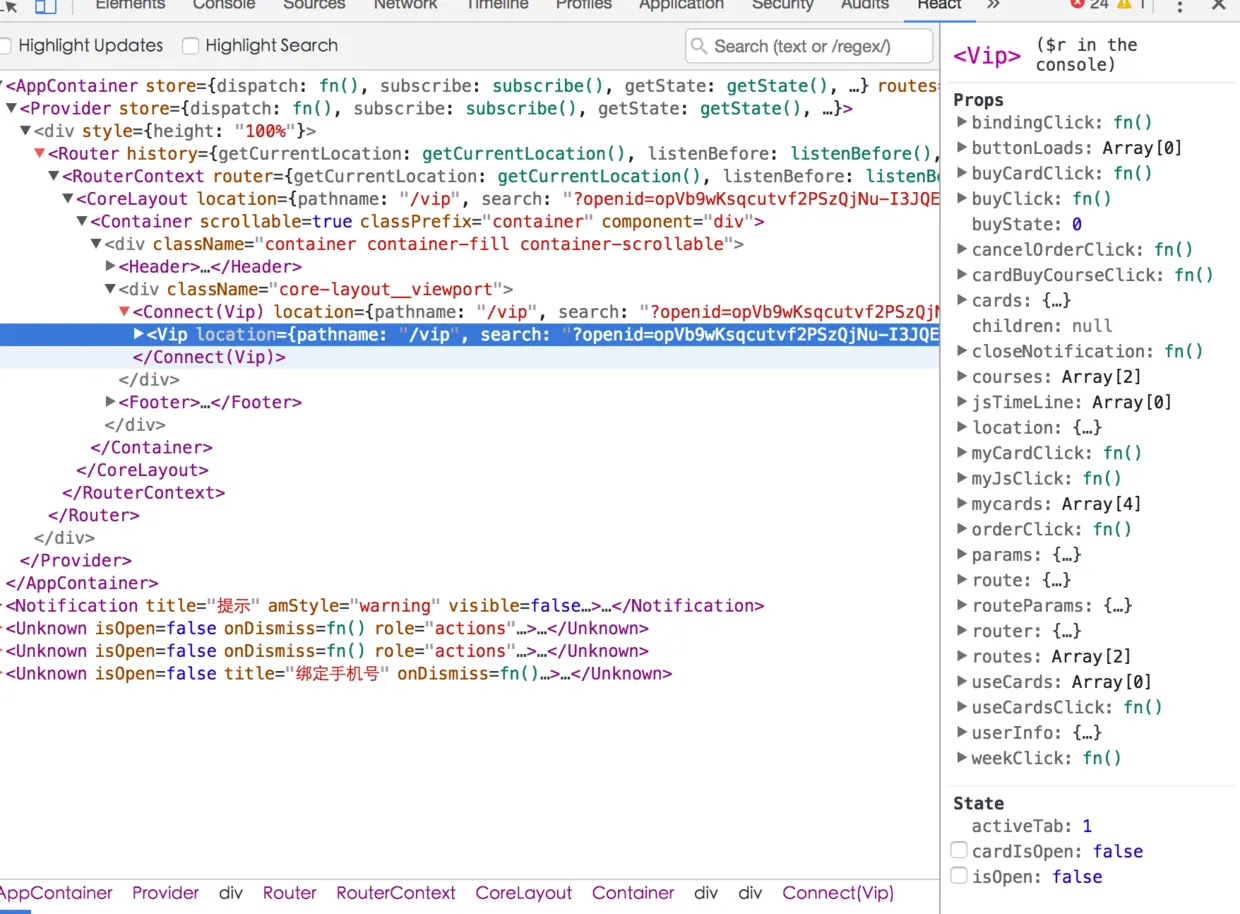
Task: Select the Unknown row titled 绑定手机号
Action: click(470, 674)
